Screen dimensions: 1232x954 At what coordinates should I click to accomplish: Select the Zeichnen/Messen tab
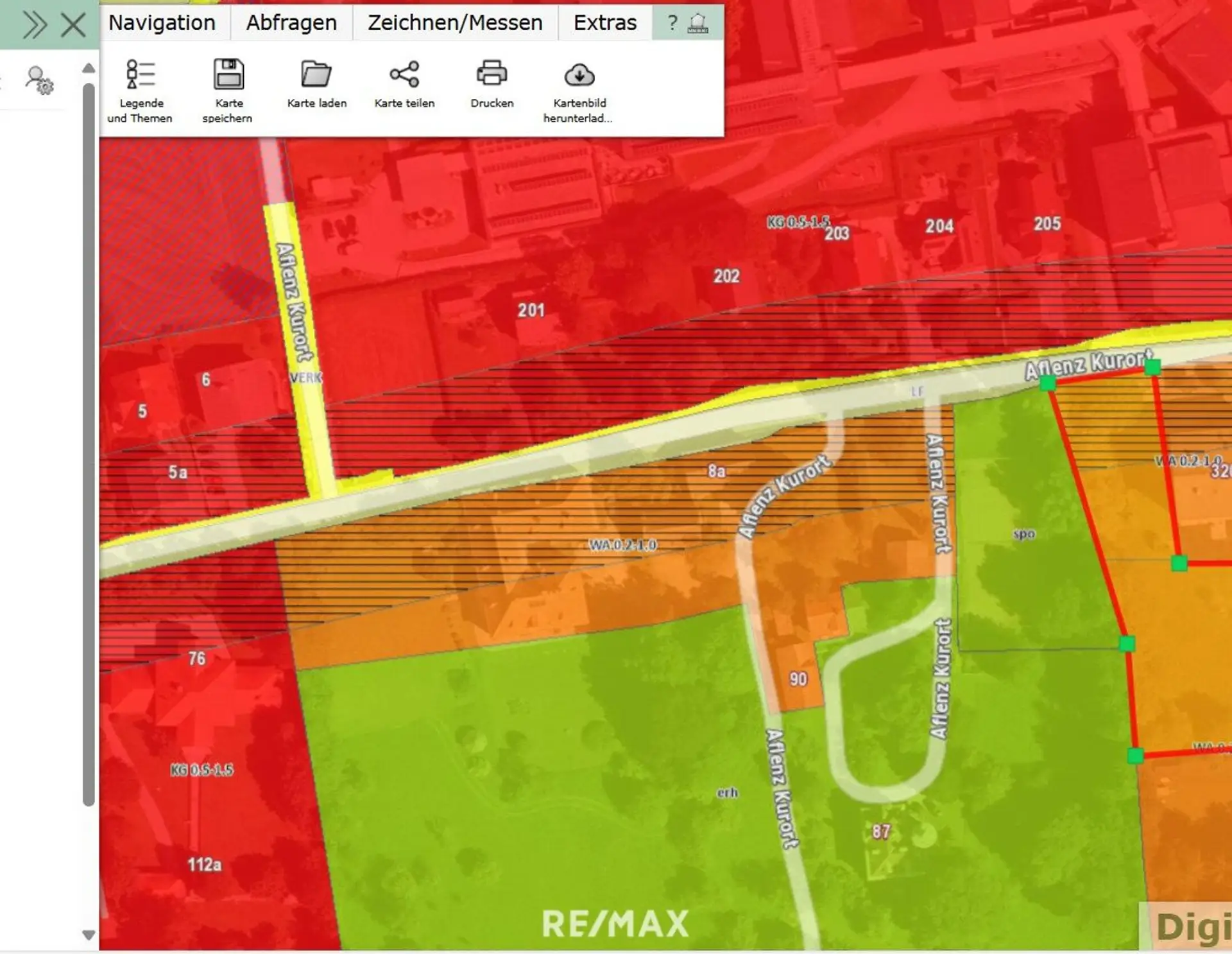(454, 23)
